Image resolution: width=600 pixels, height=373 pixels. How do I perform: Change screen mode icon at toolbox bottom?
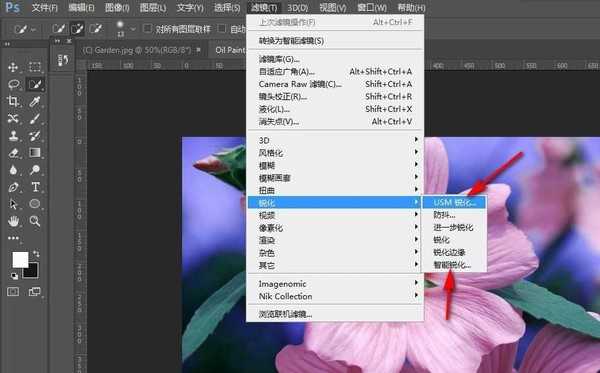tap(34, 292)
